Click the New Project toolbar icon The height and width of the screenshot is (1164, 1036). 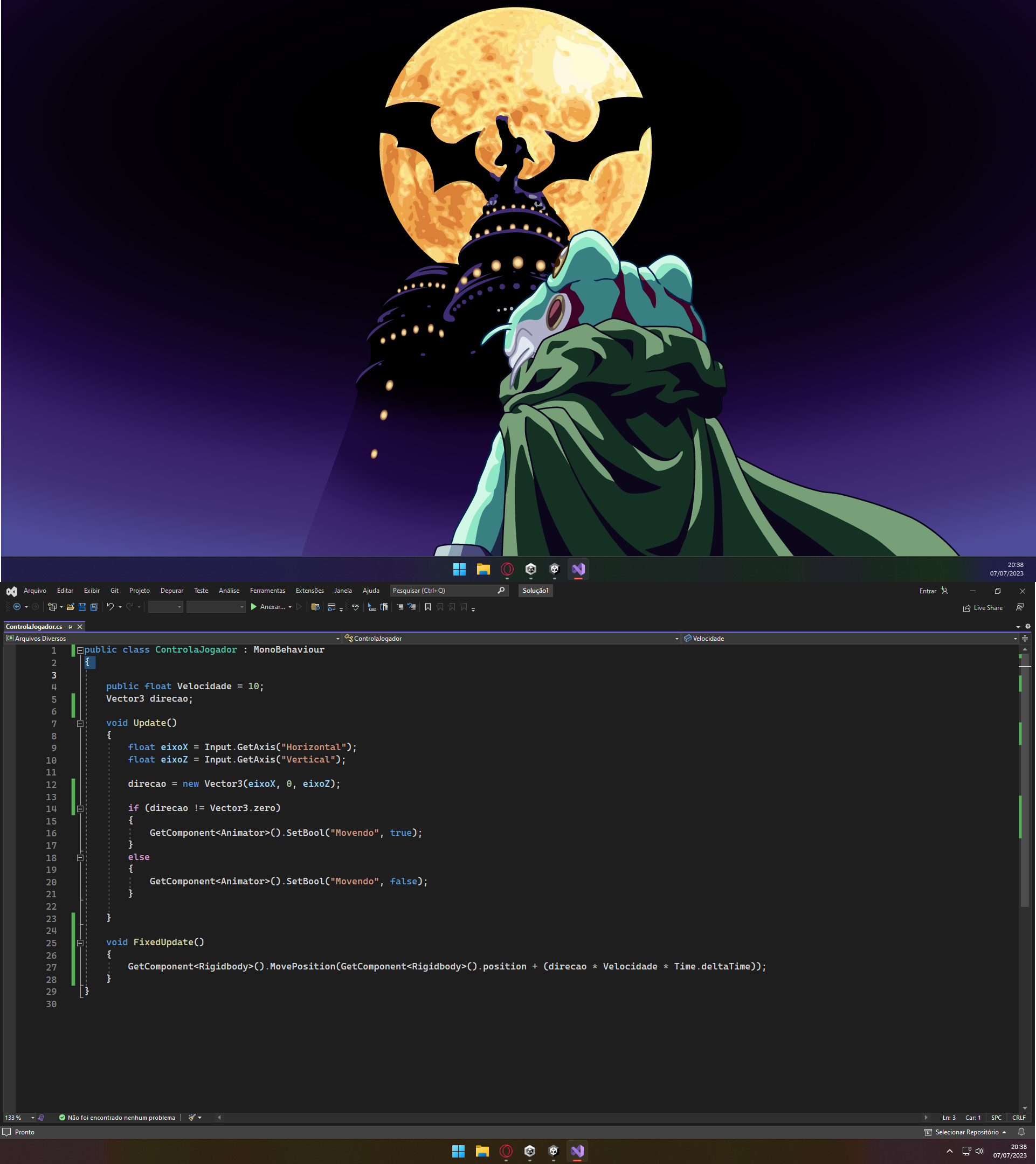52,607
